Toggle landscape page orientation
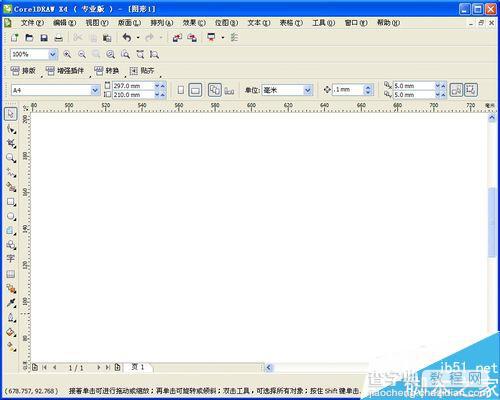500x400 pixels. click(195, 90)
